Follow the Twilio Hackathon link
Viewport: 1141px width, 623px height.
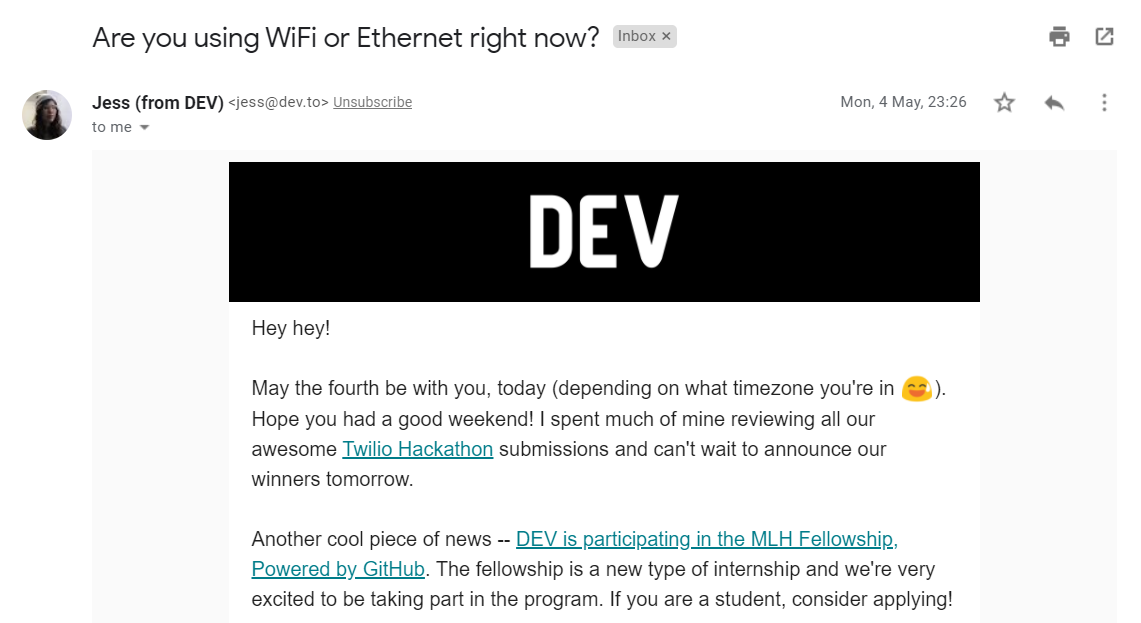[418, 449]
